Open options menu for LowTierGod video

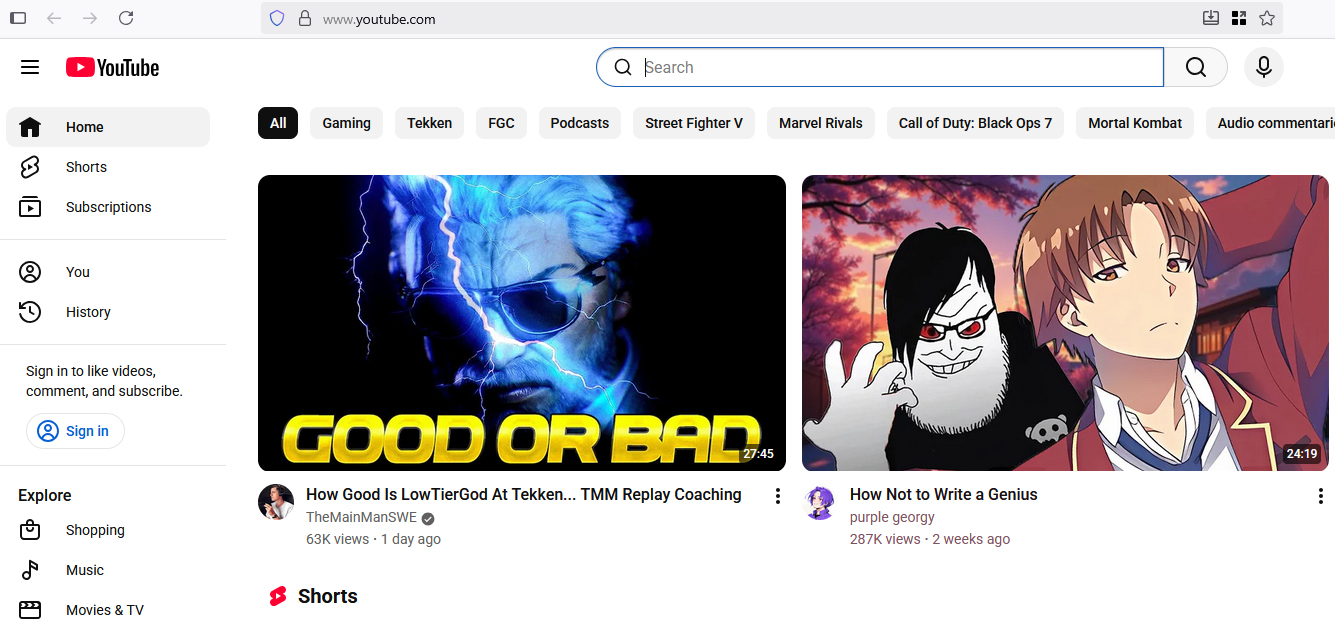tap(777, 496)
